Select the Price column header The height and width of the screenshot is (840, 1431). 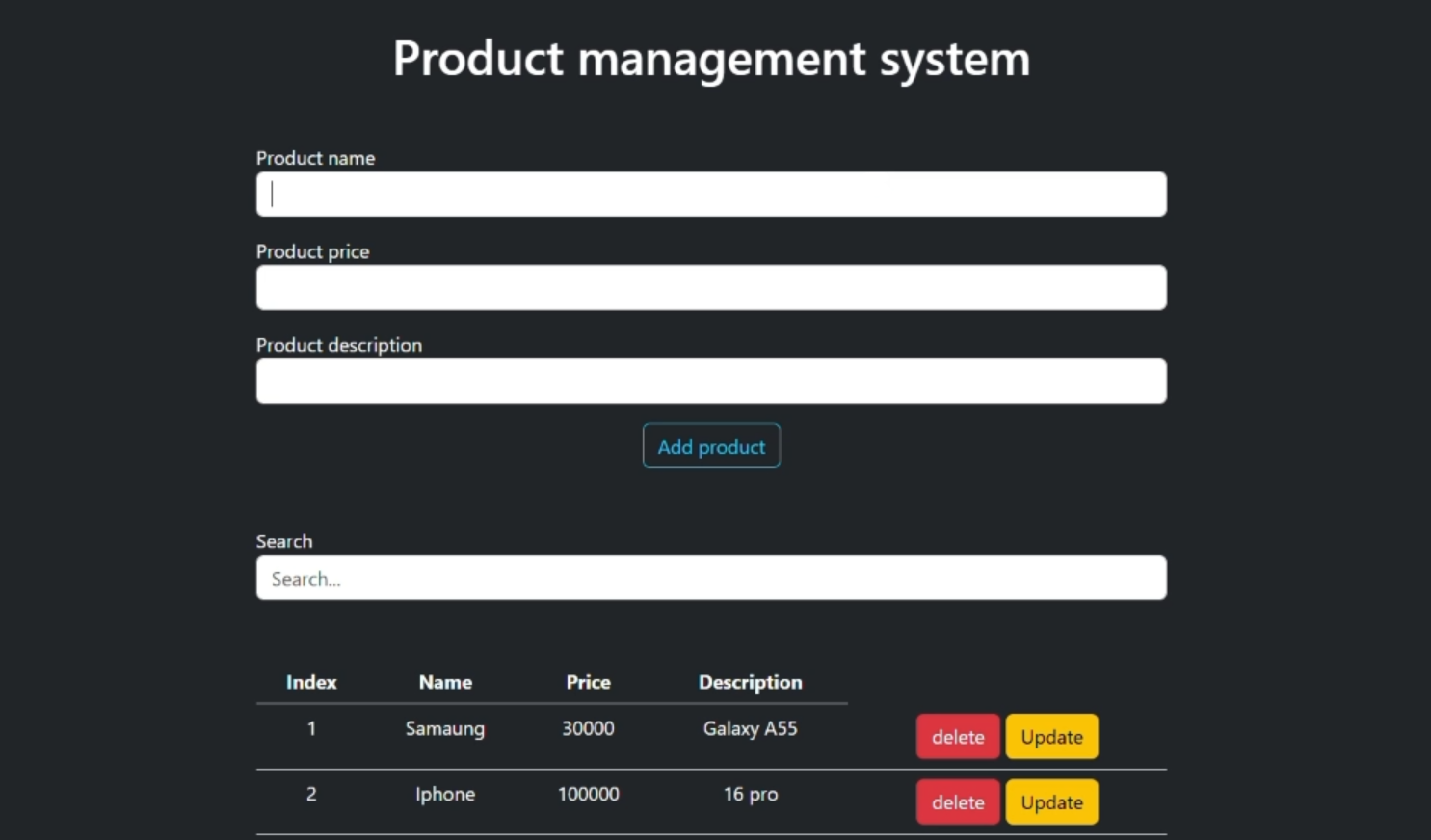coord(588,682)
